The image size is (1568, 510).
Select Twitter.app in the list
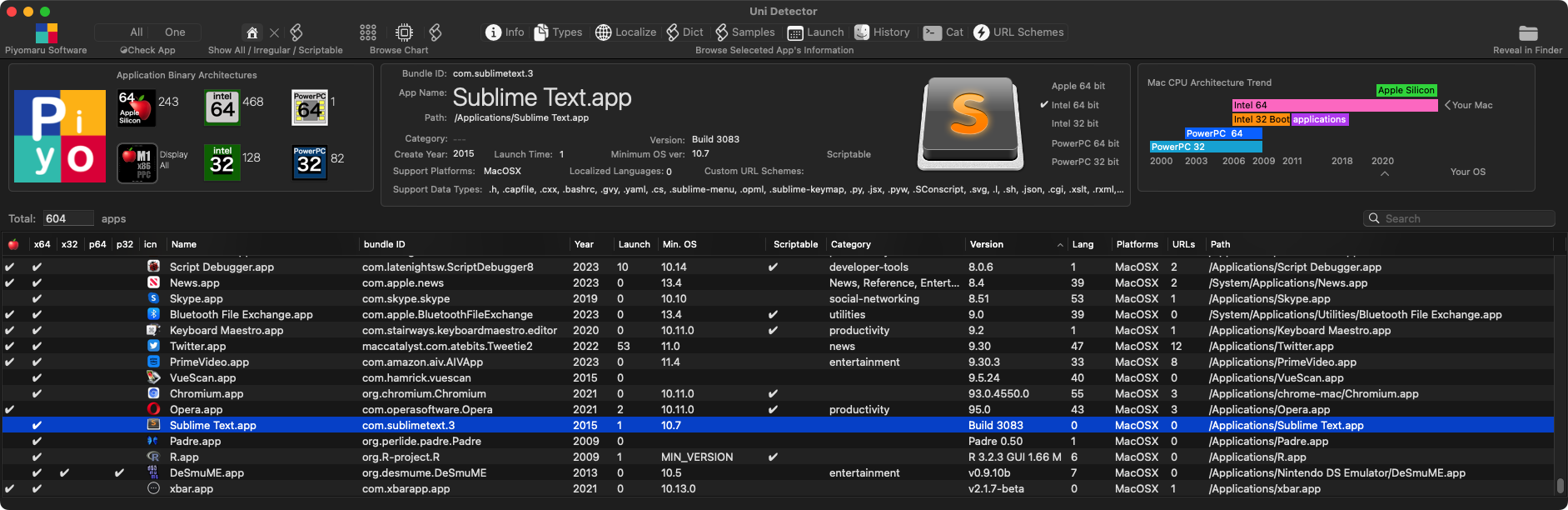click(198, 347)
